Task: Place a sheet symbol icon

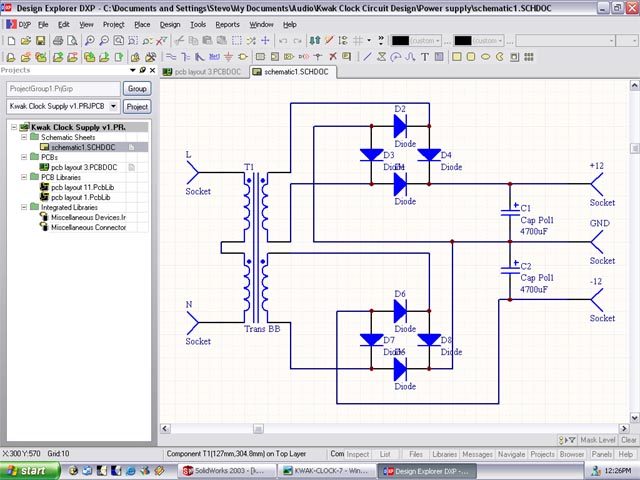Action: (260, 57)
